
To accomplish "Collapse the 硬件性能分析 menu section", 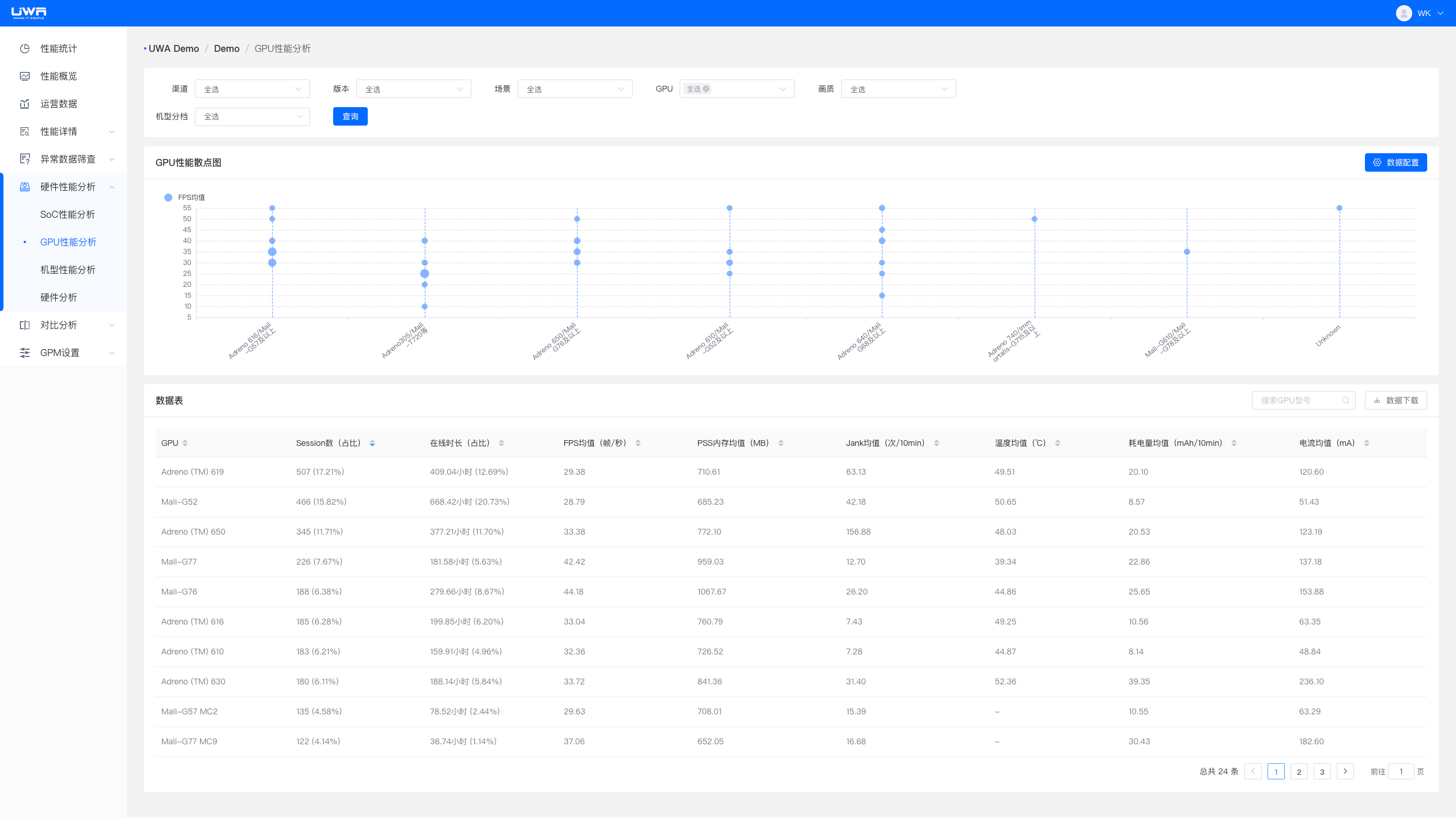I will tap(112, 187).
